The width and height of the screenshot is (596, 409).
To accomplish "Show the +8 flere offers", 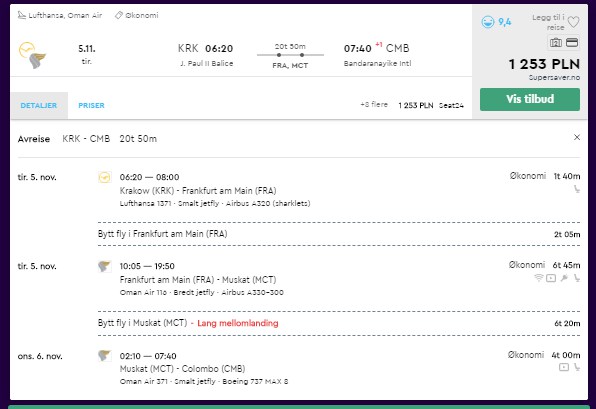I will (374, 105).
